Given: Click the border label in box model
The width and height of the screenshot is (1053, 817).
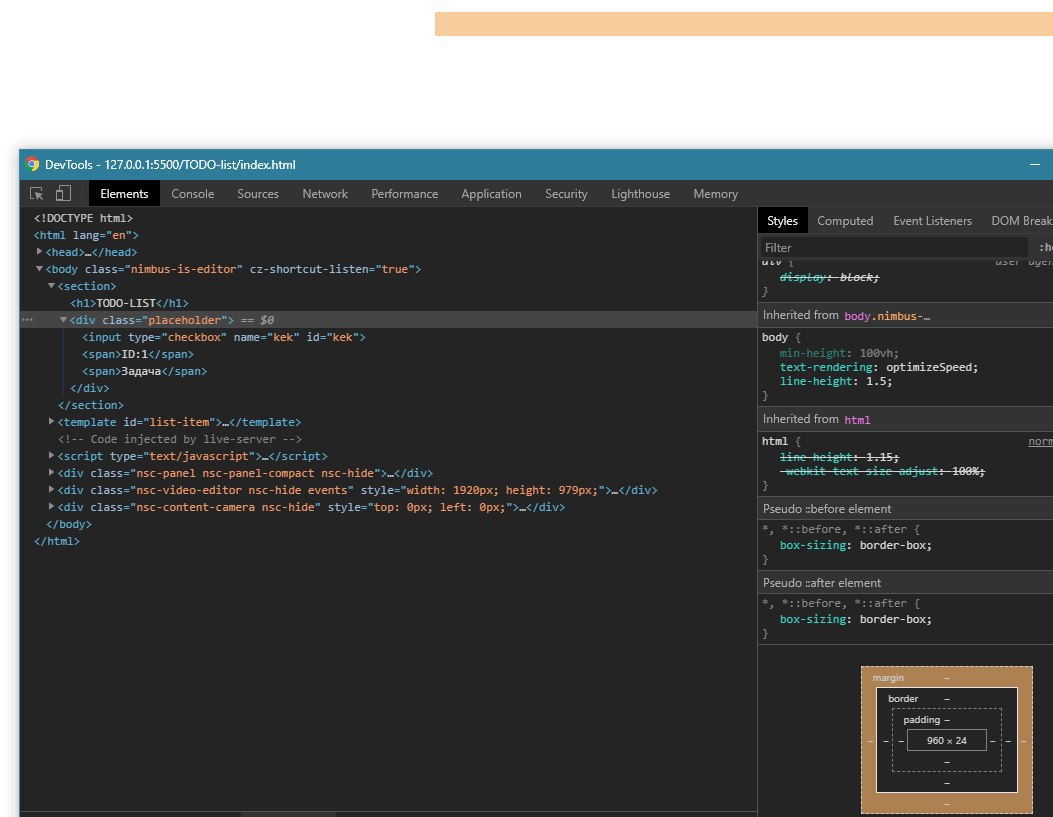Looking at the screenshot, I should point(903,699).
